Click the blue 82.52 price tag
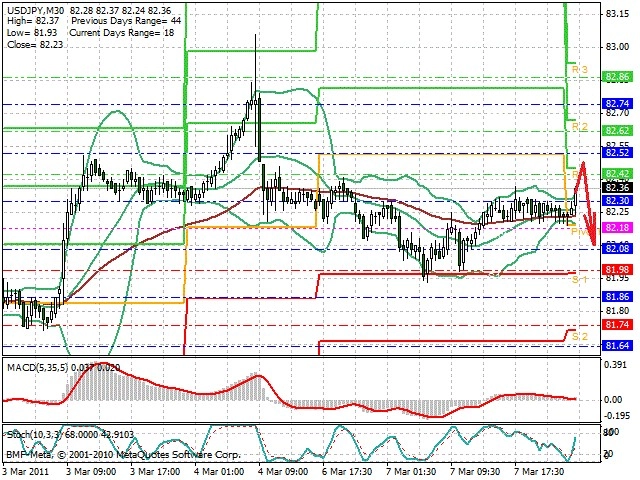Viewport: 640px width, 480px height. [x=617, y=153]
